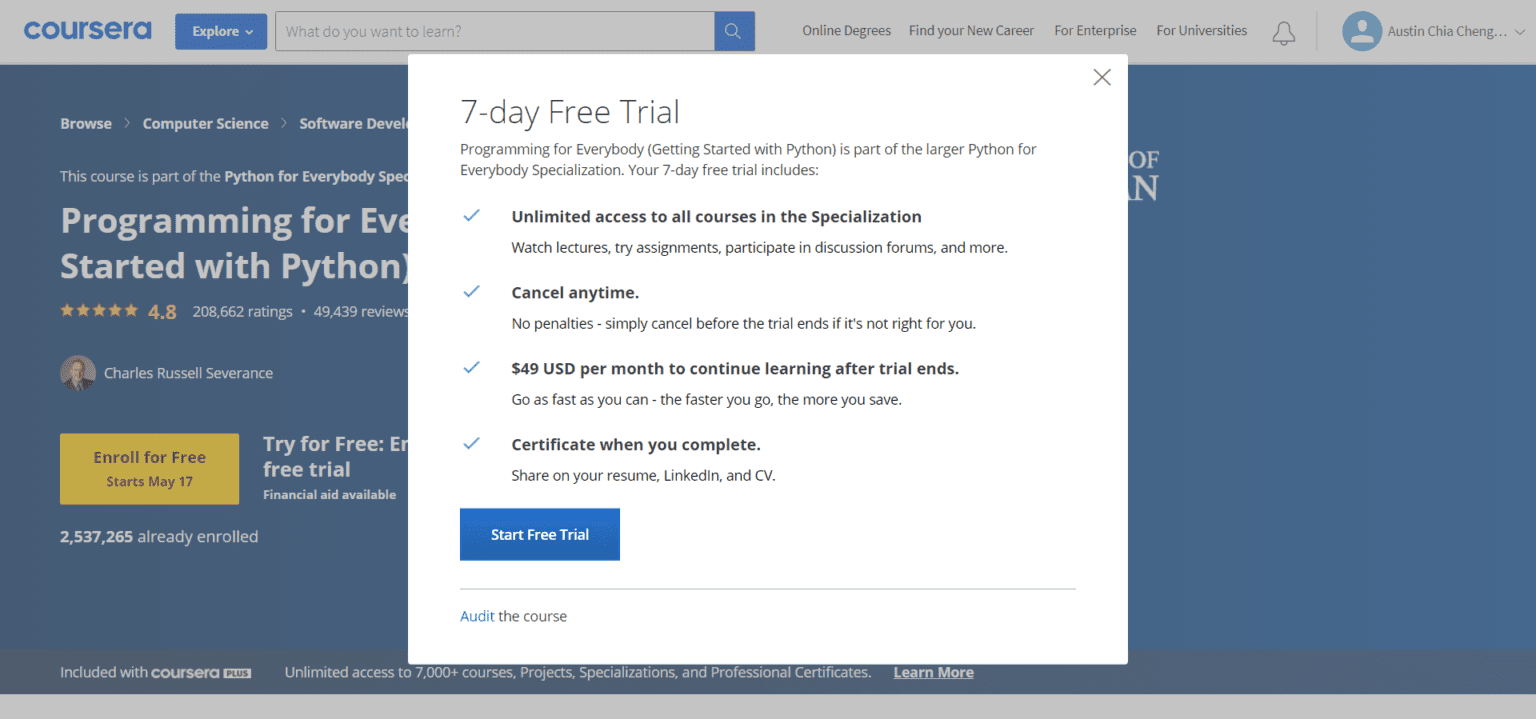Open the Explore dropdown
1536x719 pixels.
pyautogui.click(x=220, y=31)
